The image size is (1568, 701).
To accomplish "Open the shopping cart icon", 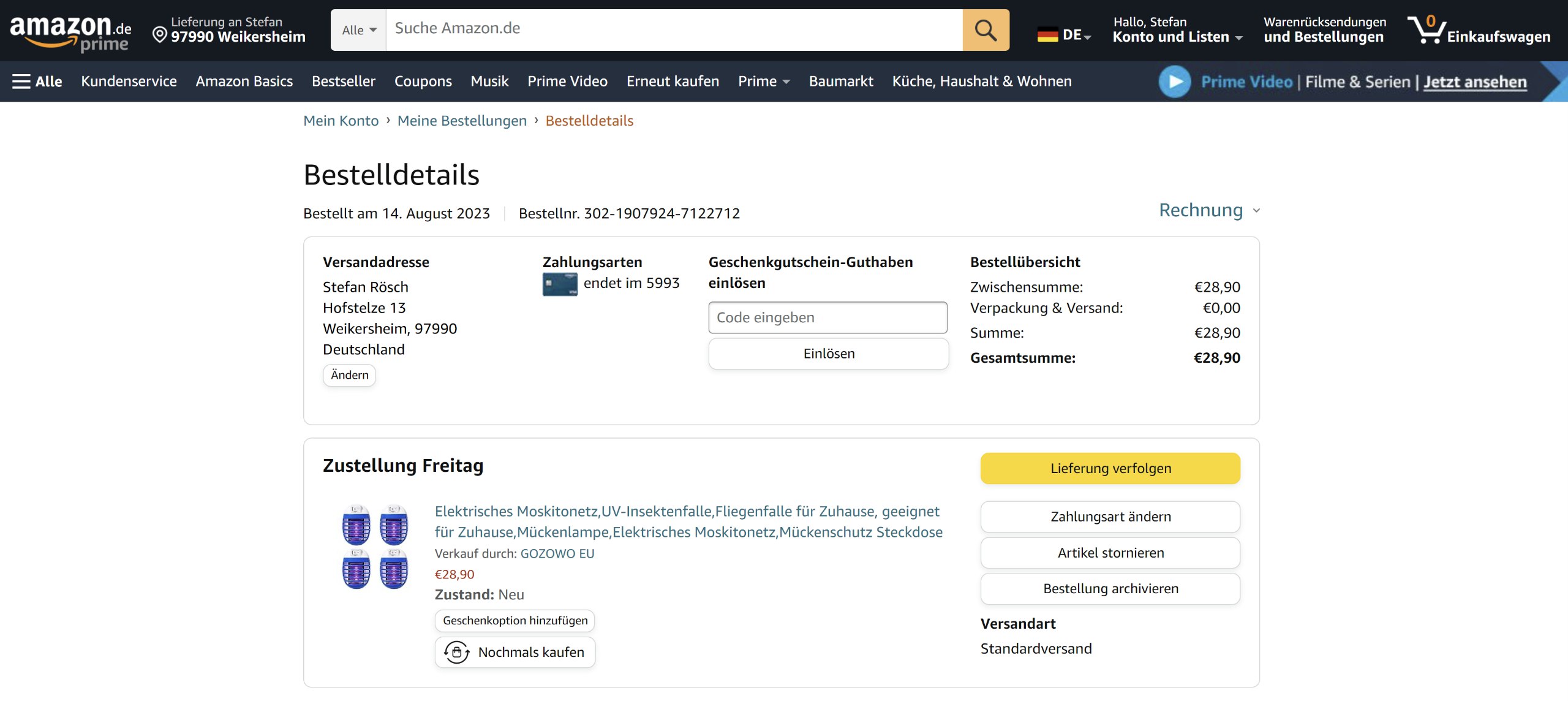I will pyautogui.click(x=1427, y=29).
